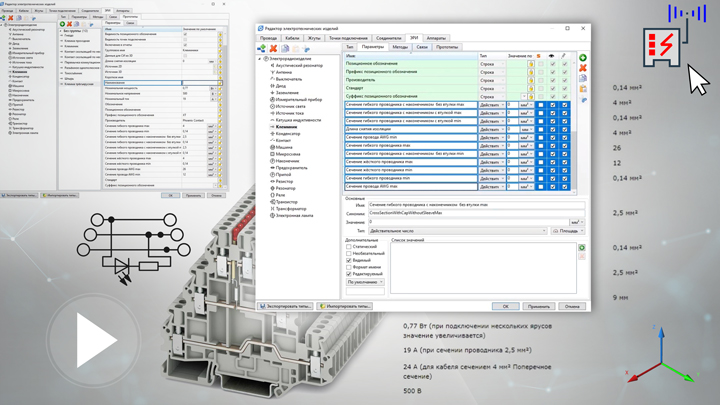This screenshot has height=405, width=720.
Task: Click the large play button overlay
Action: 93,340
